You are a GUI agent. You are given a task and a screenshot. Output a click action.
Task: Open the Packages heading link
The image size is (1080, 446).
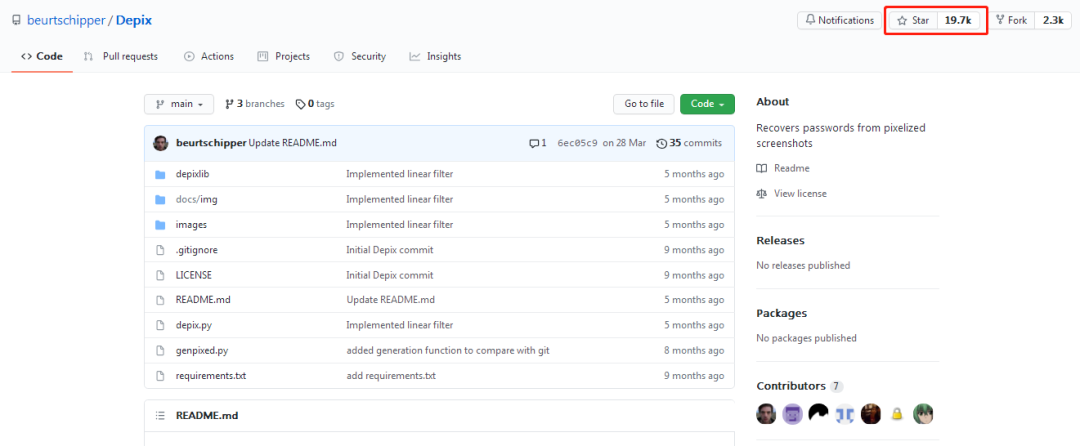[782, 313]
